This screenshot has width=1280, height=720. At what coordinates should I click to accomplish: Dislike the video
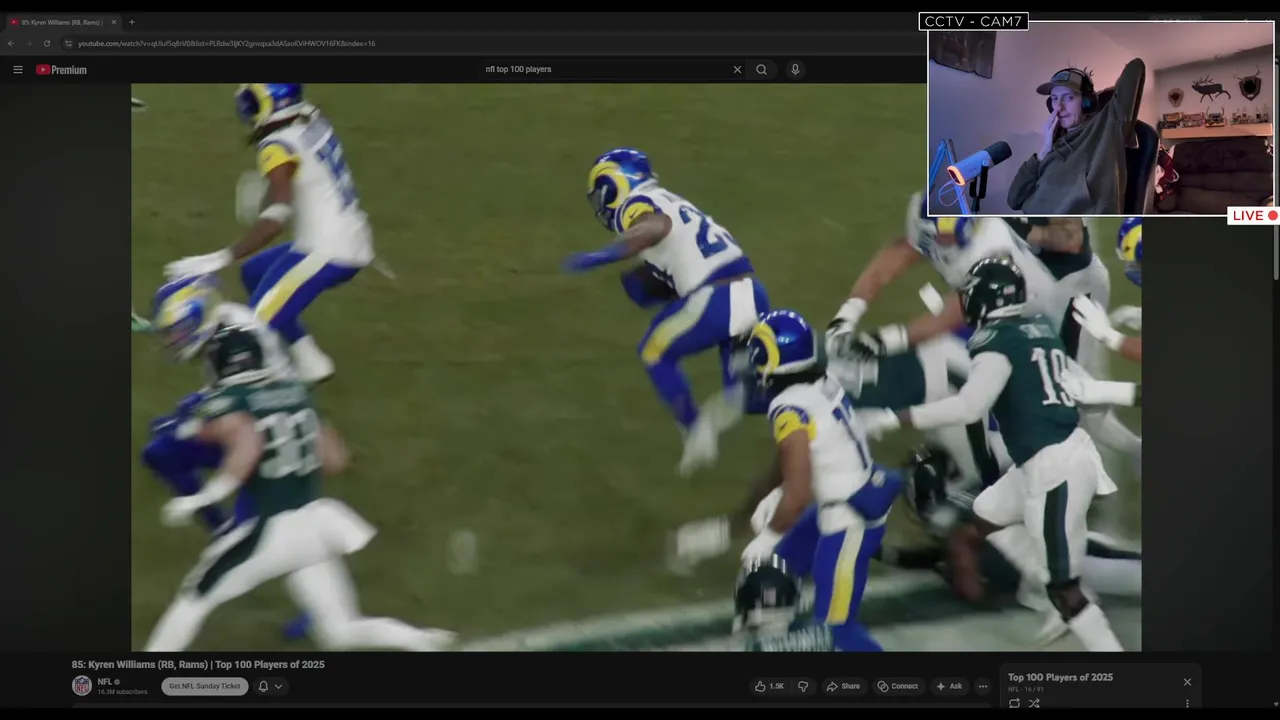[x=803, y=686]
